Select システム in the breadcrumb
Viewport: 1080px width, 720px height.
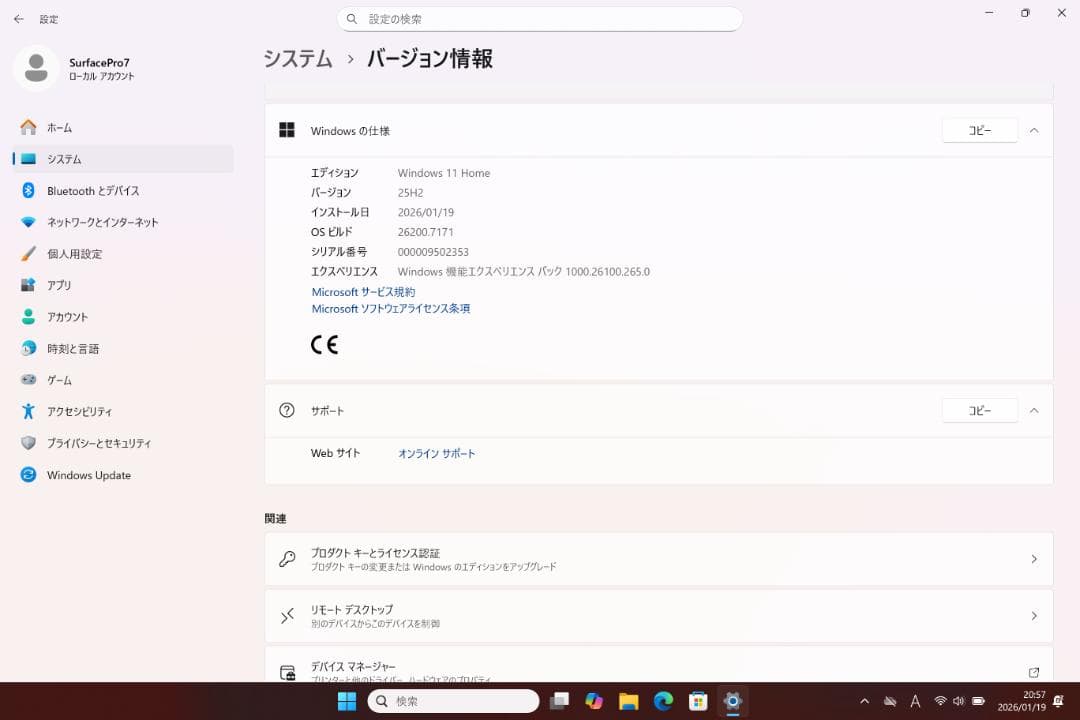tap(297, 59)
